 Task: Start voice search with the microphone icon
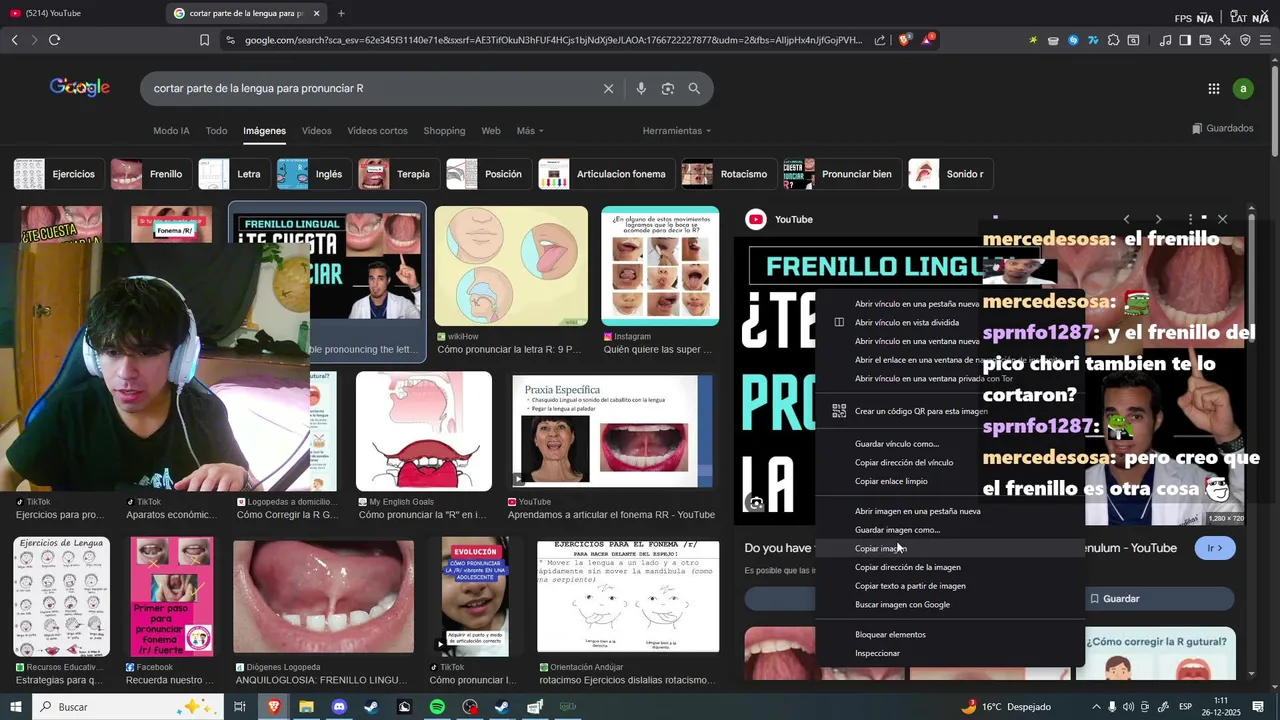(641, 89)
